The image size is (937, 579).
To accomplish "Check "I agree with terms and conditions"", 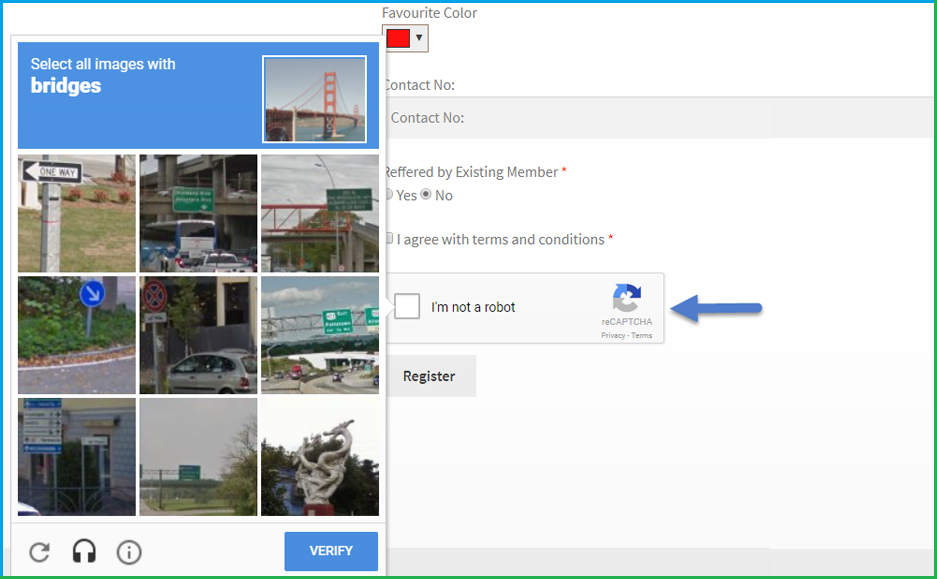I will coord(389,239).
